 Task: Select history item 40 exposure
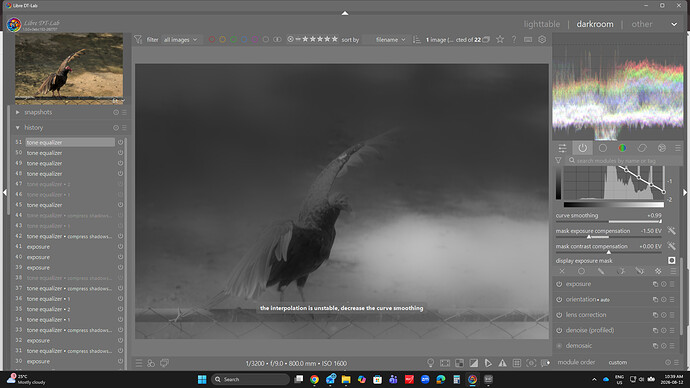[x=38, y=257]
